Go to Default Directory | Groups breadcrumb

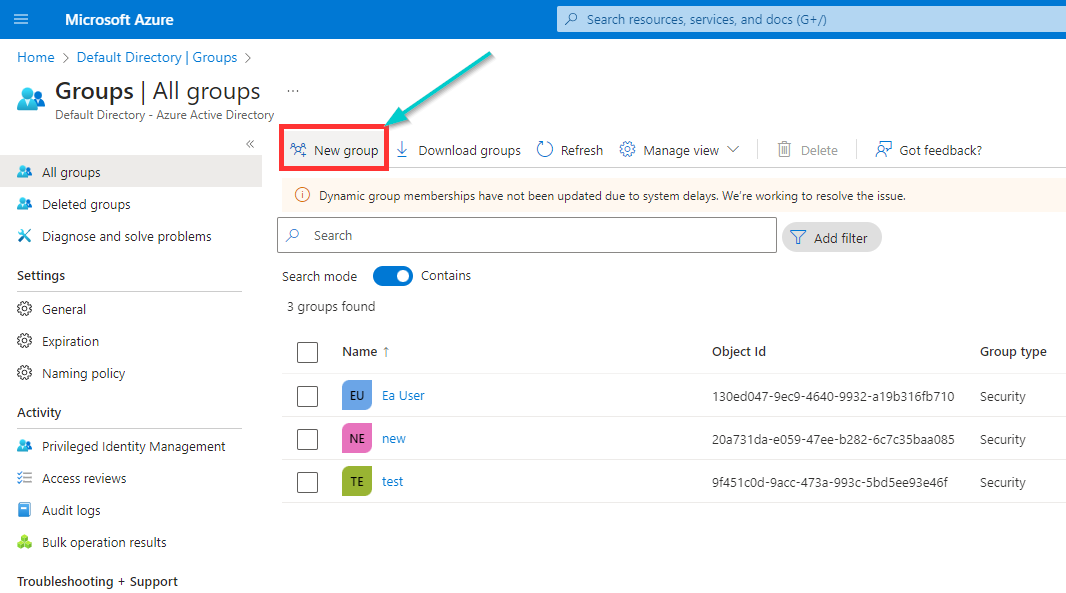(x=157, y=57)
